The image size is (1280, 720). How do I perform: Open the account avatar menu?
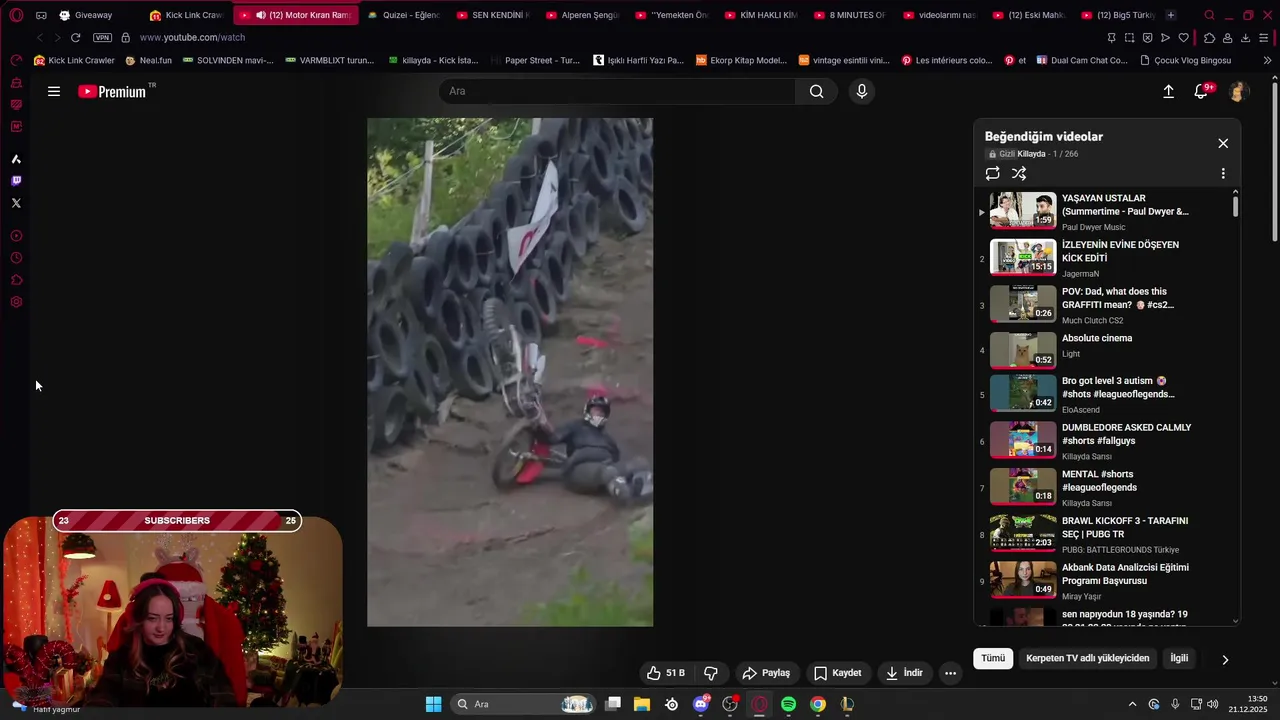1238,92
